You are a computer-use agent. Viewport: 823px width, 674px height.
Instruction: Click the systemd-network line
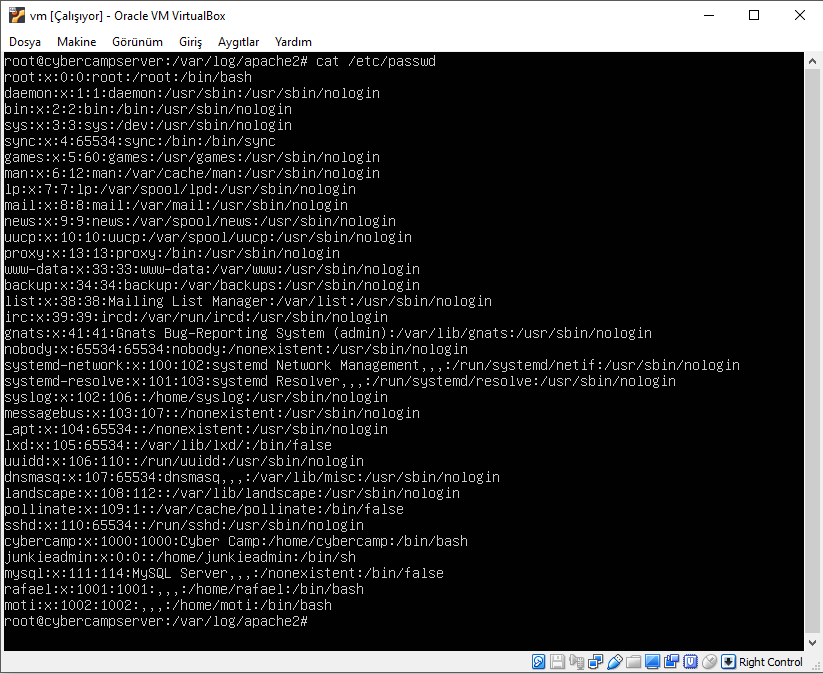coord(372,365)
